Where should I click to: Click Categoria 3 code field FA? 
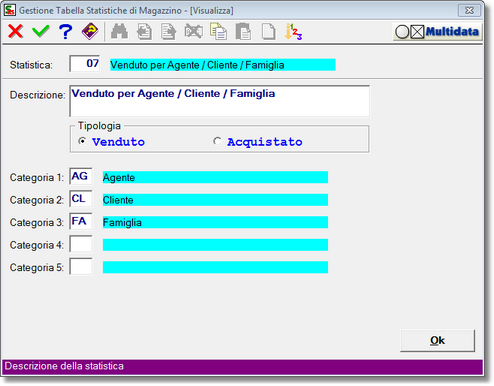pyautogui.click(x=81, y=221)
